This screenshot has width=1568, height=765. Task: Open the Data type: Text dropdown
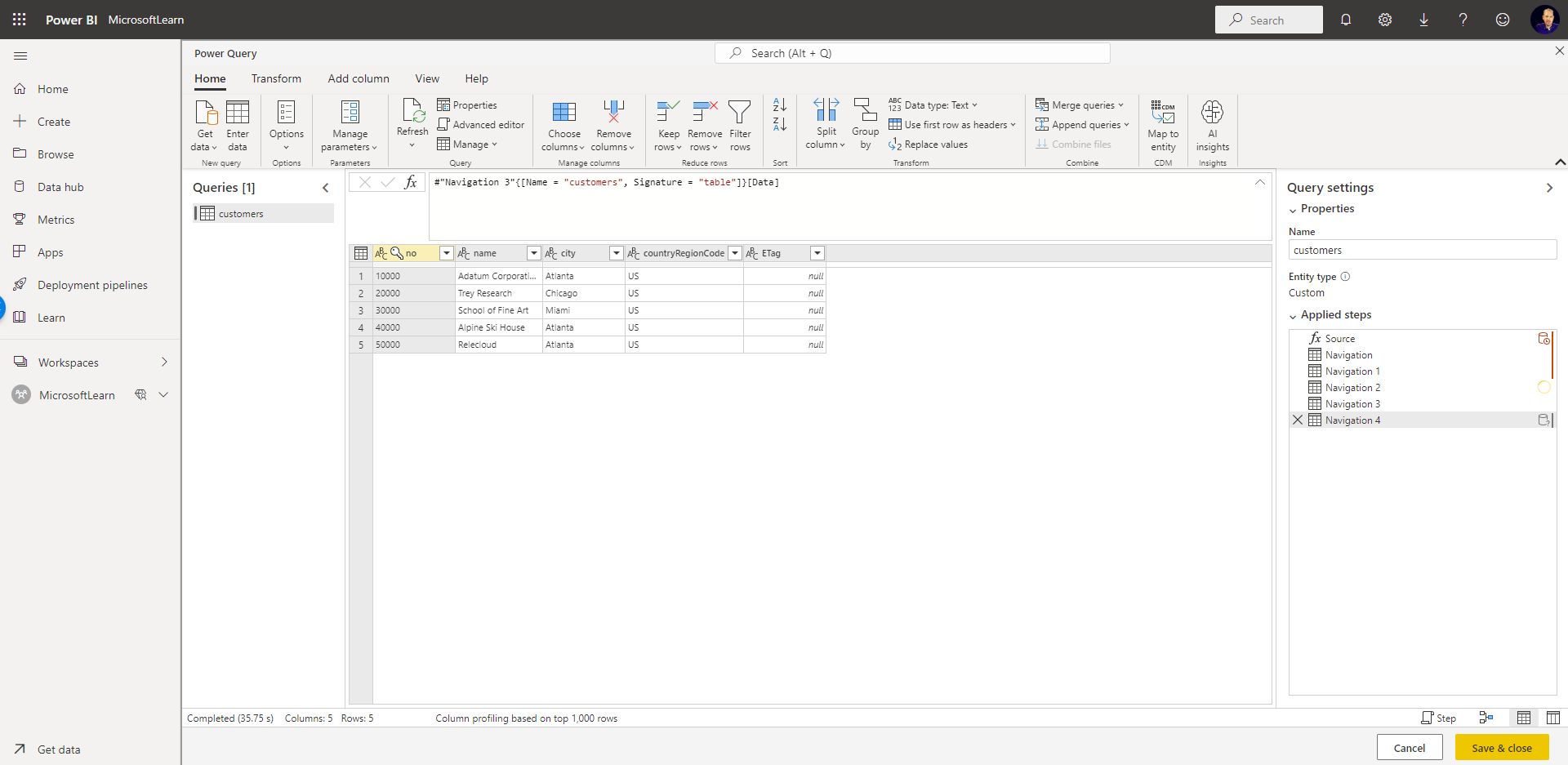point(933,105)
